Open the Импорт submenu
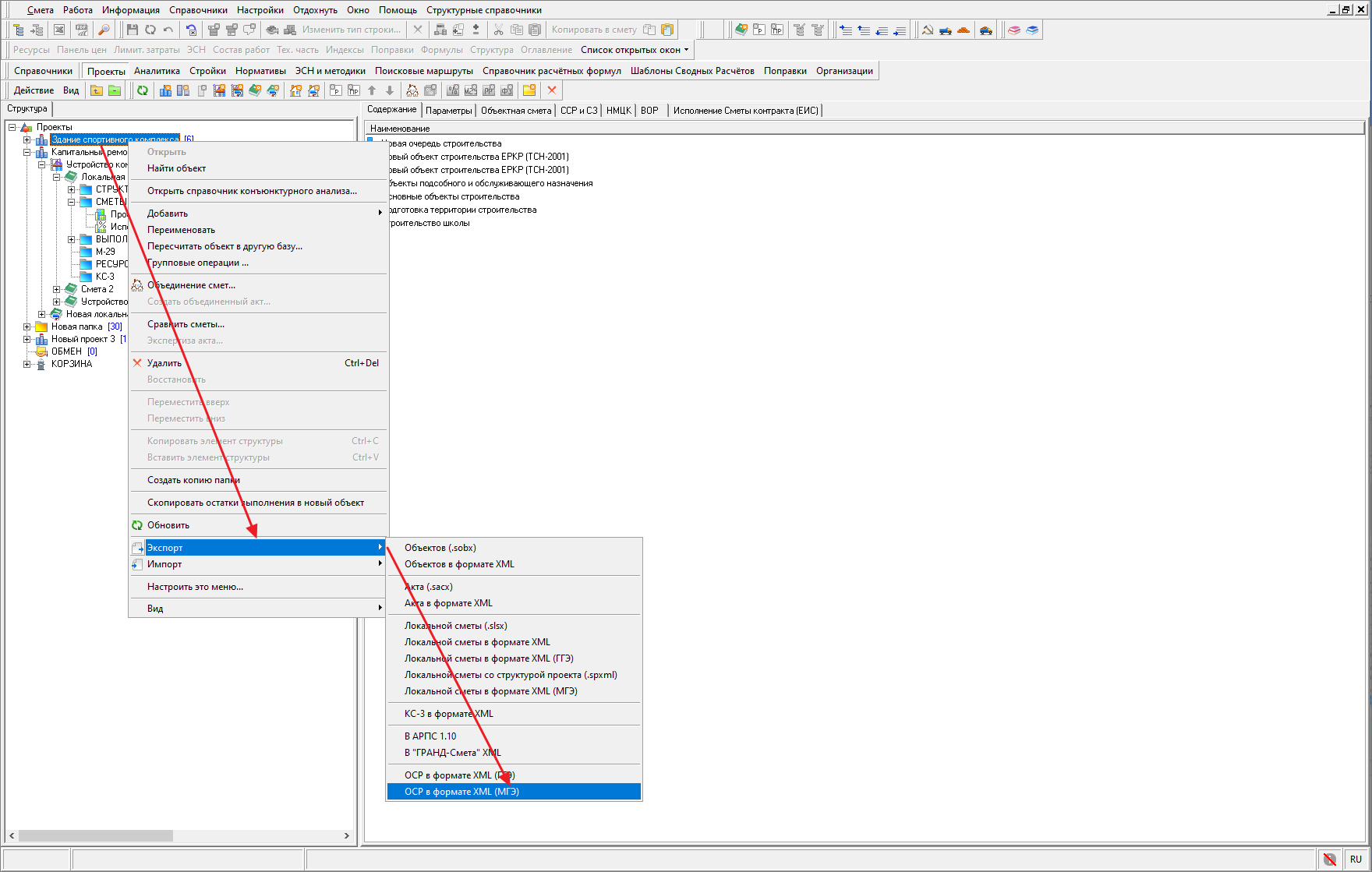 [x=164, y=564]
